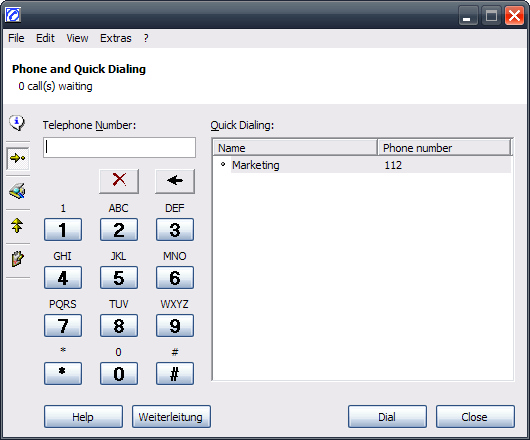Open the File menu
530x440 pixels.
[16, 38]
